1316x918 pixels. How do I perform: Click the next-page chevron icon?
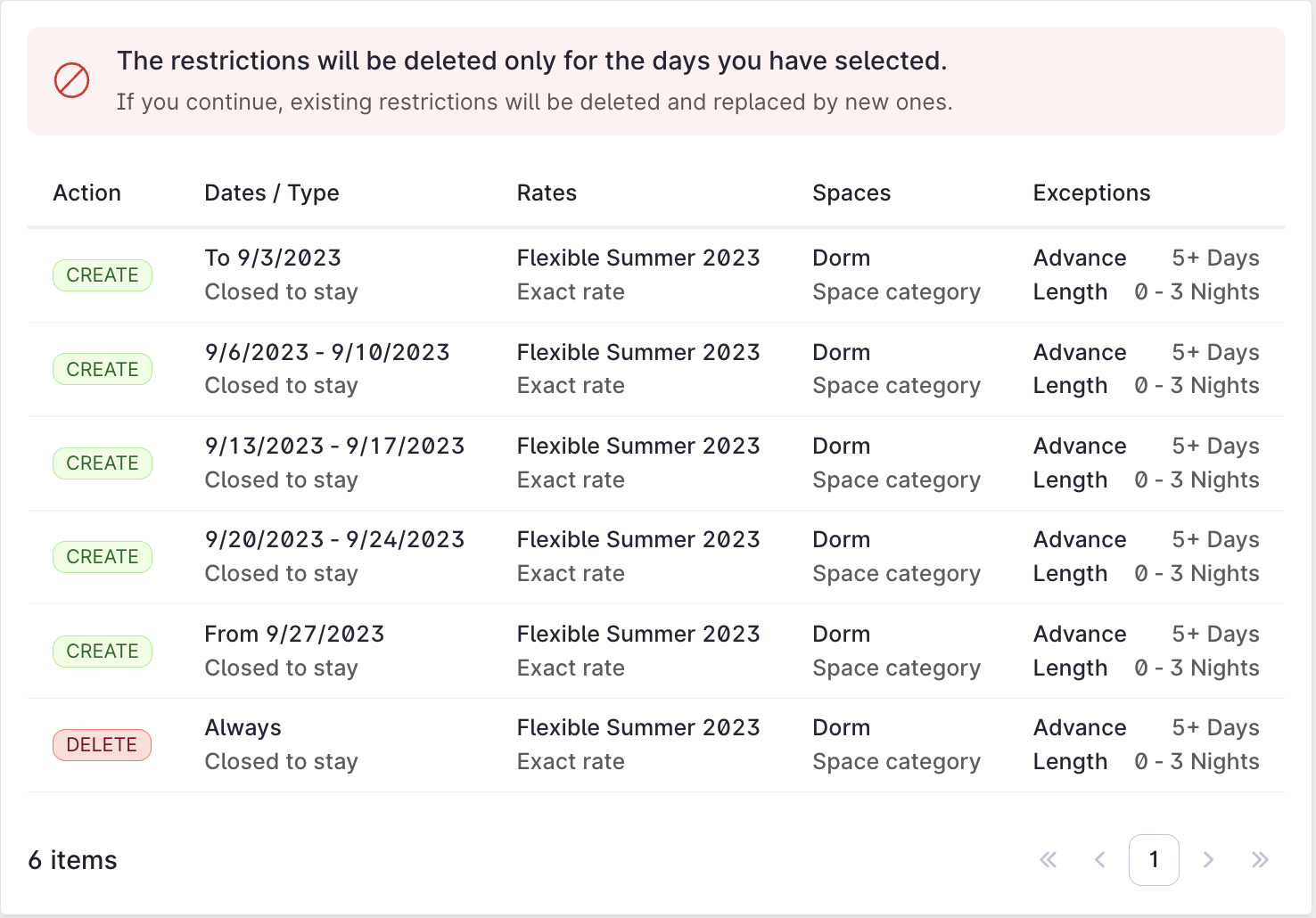pos(1208,860)
